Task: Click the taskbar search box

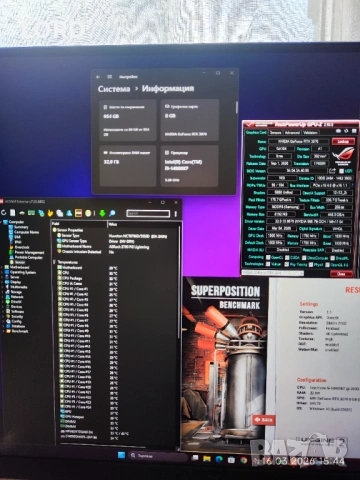Action: [157, 455]
